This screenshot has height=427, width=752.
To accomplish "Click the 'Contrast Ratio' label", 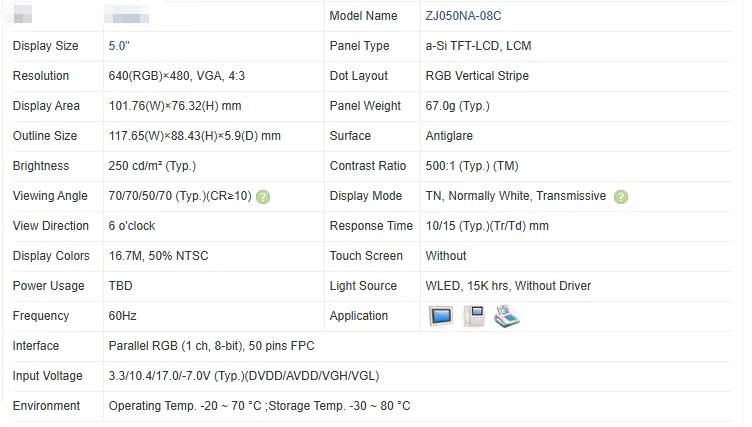I will (x=368, y=166).
